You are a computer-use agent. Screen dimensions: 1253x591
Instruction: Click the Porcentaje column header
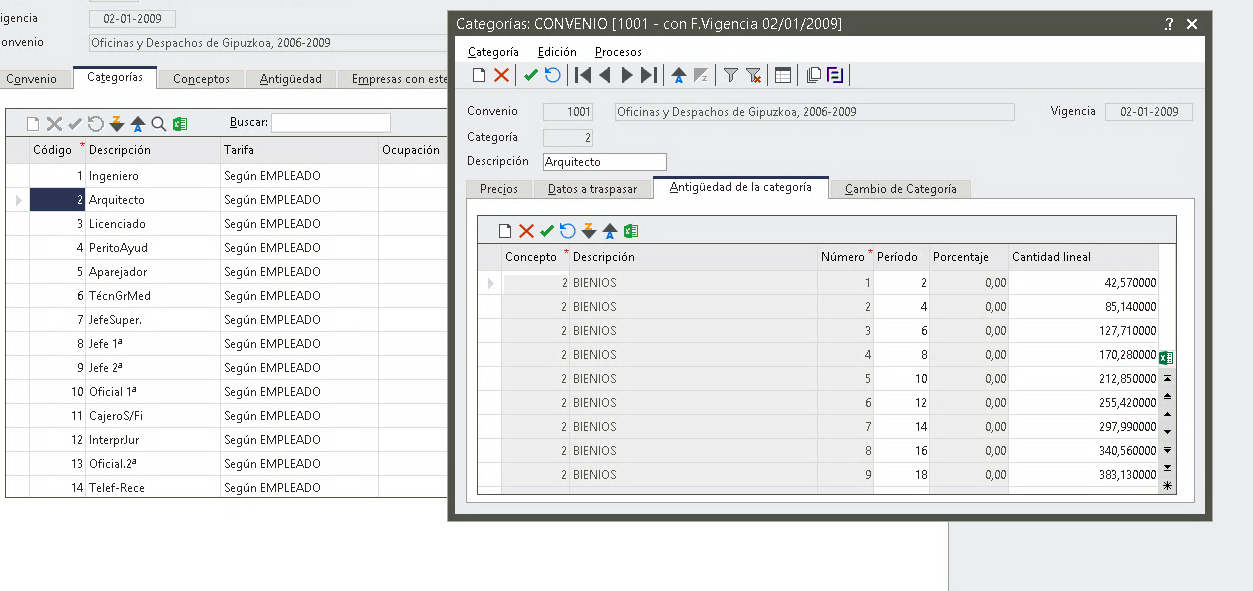coord(969,257)
